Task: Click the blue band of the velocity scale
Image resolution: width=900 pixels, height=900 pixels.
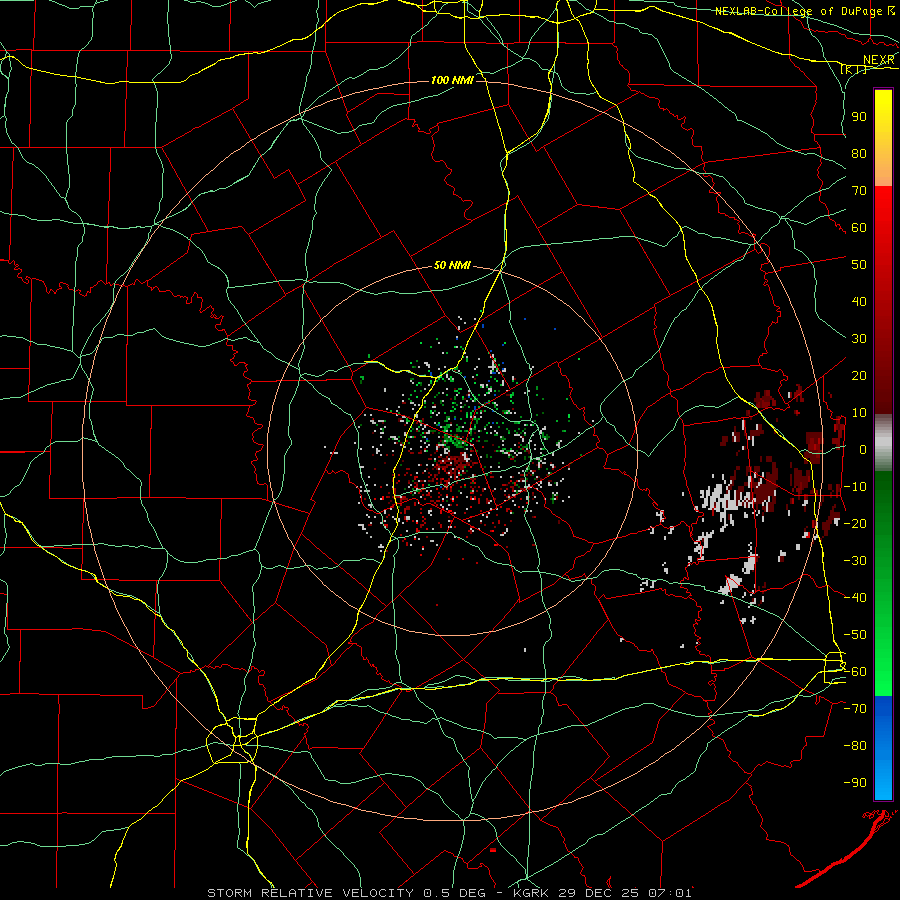Action: pos(883,747)
